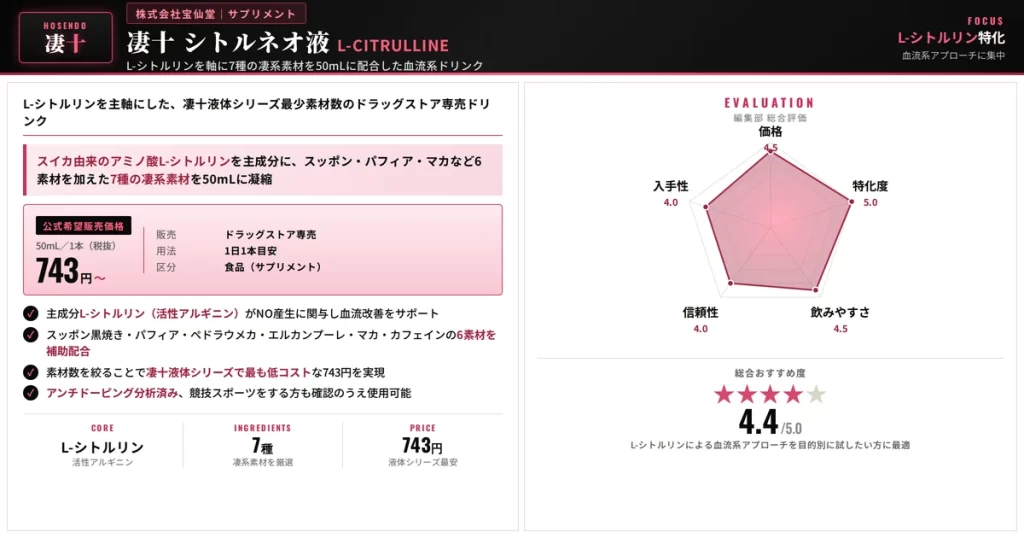Click the third pink rating star
1024x538 pixels.
770,394
